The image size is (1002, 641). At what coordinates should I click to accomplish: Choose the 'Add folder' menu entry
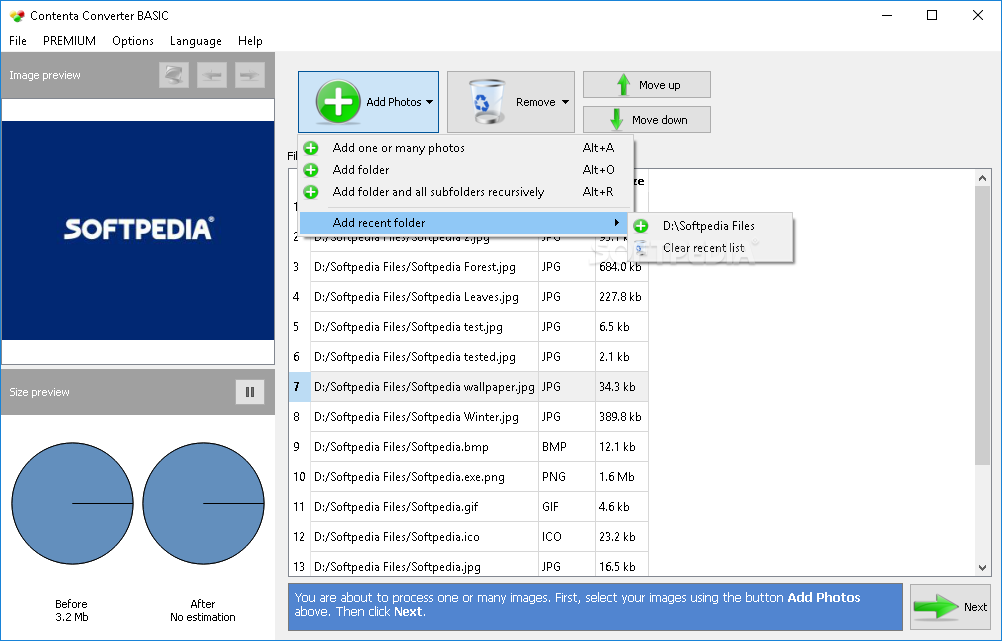click(x=465, y=169)
